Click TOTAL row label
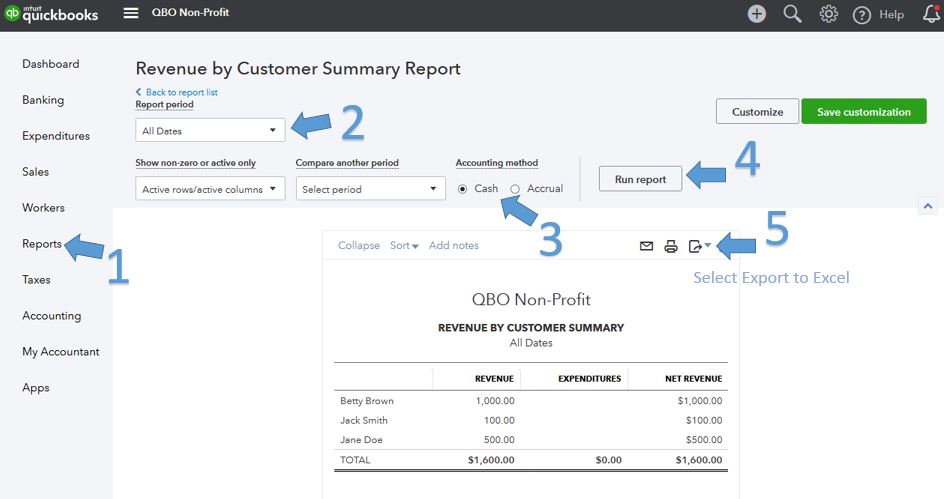The width and height of the screenshot is (944, 499). (x=355, y=460)
